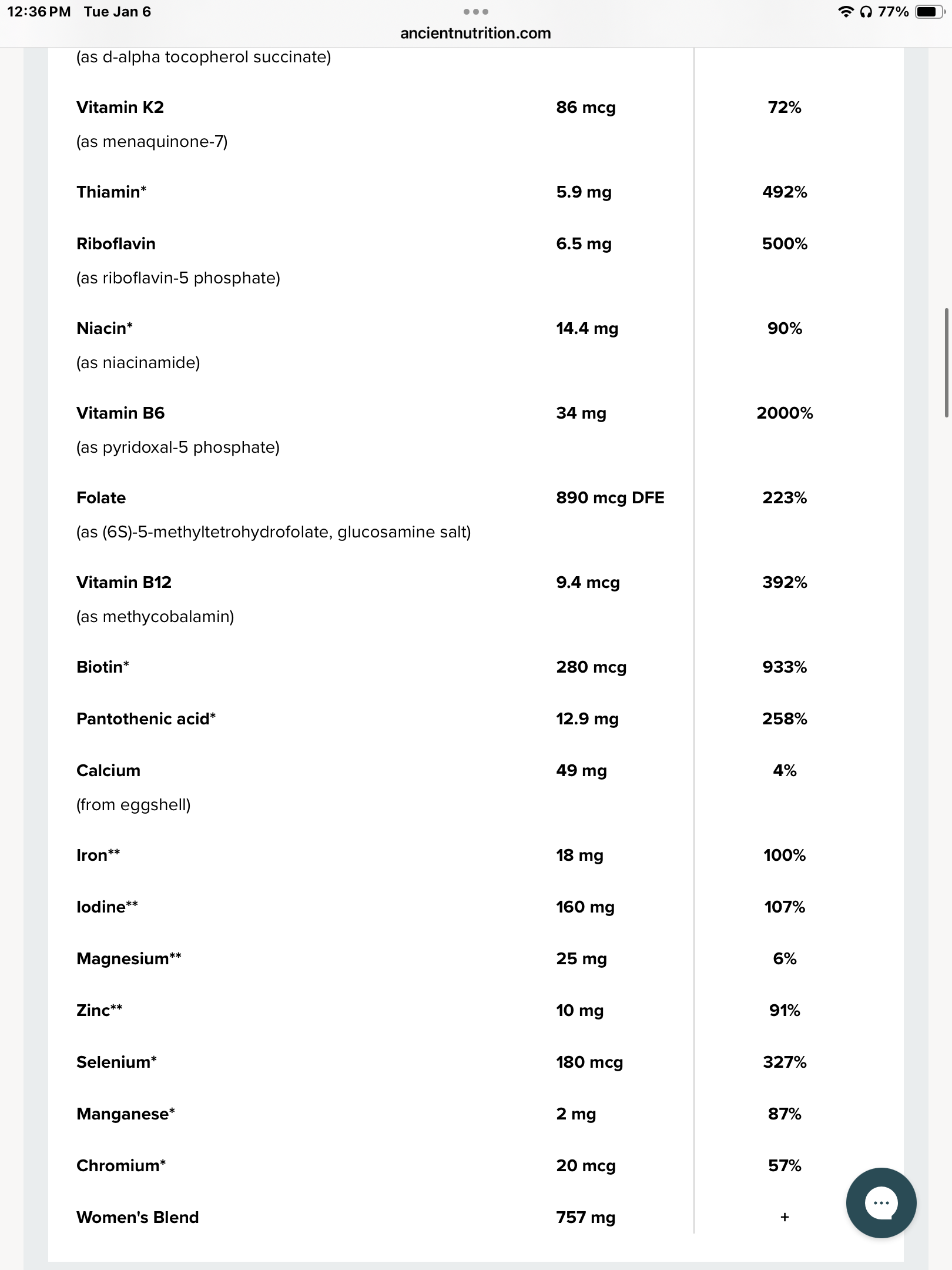Screen dimensions: 952x1270
Task: Click the 77% battery percentage text
Action: (893, 12)
